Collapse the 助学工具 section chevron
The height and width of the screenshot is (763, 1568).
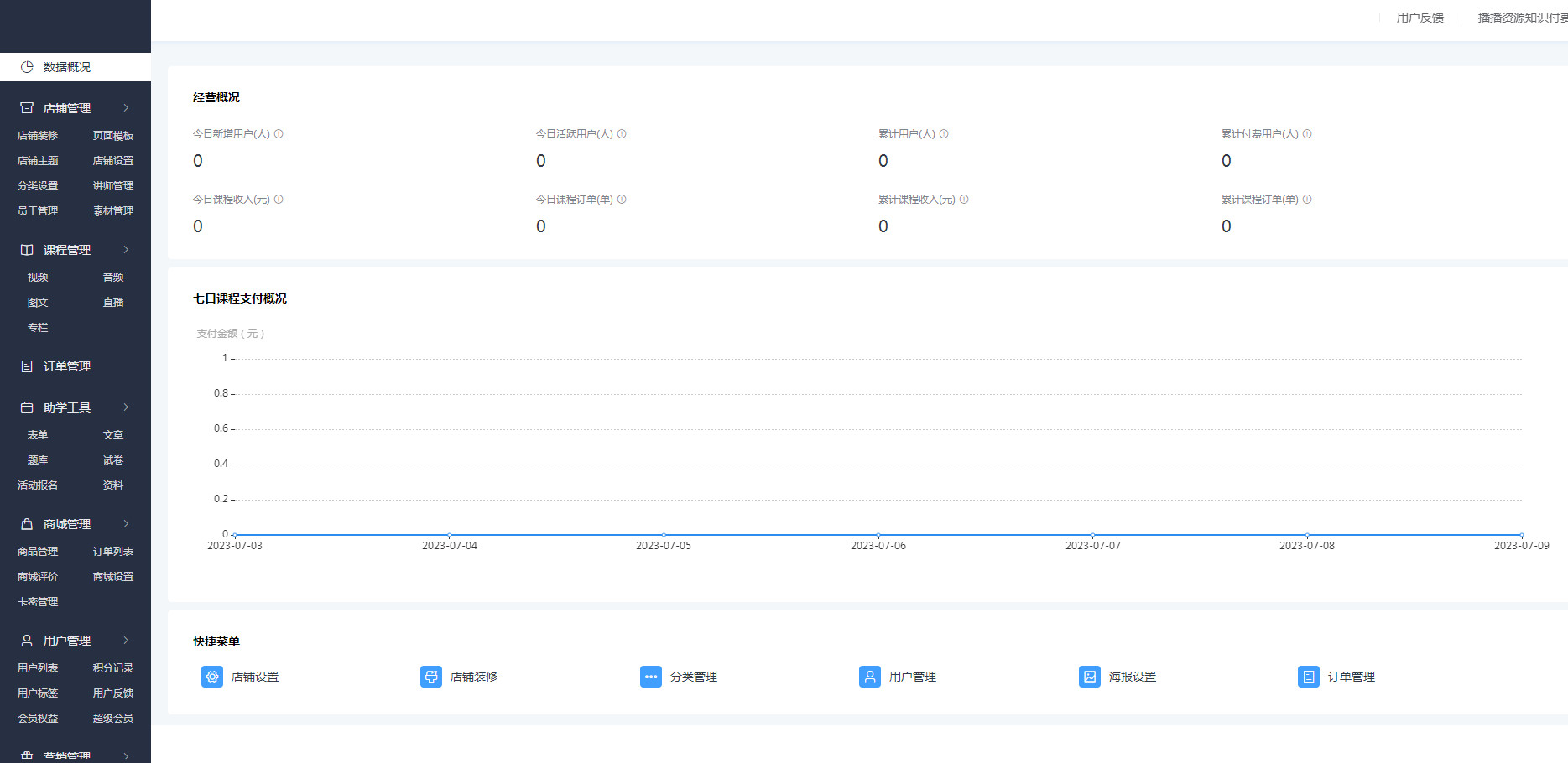coord(126,407)
